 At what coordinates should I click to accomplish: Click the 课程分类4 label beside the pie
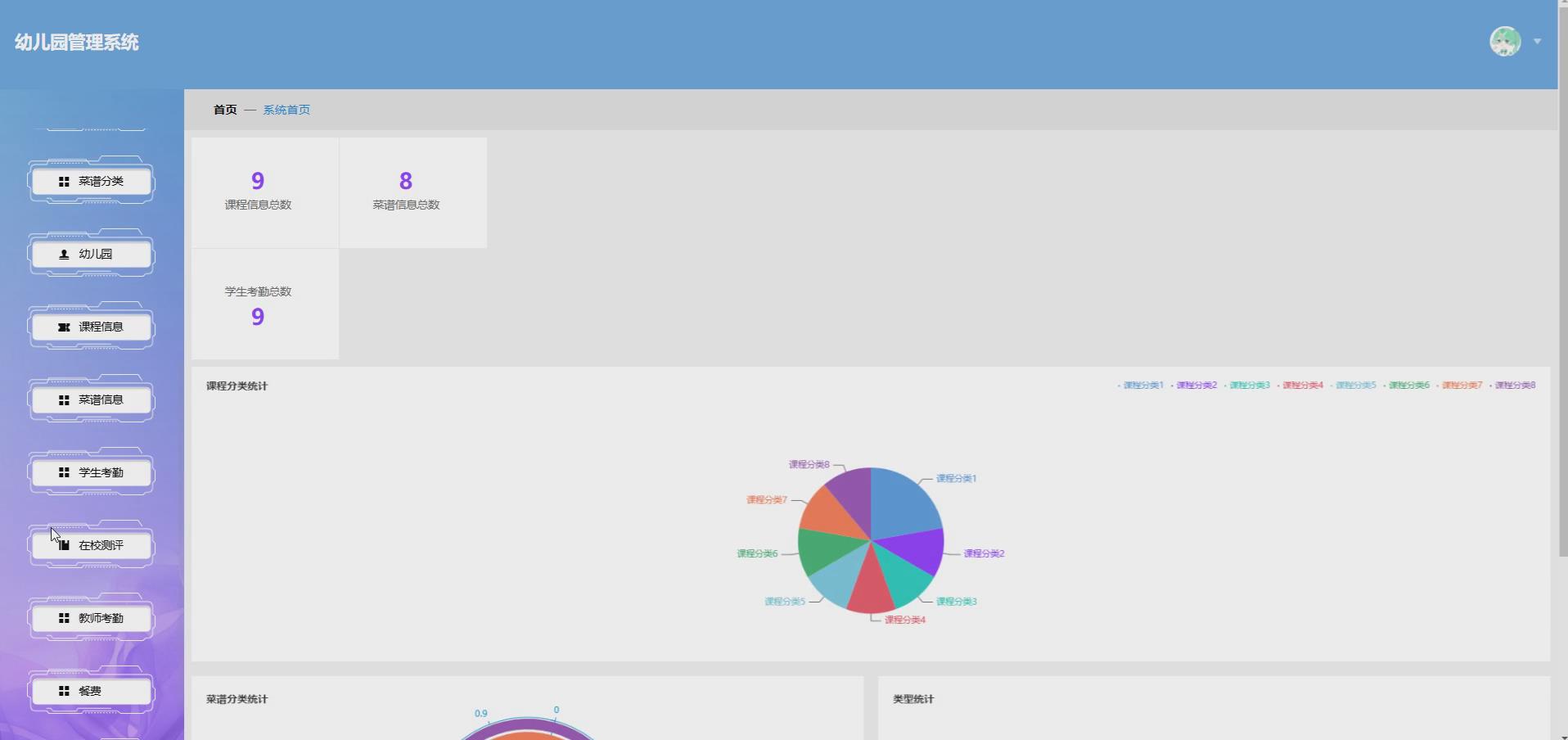(x=905, y=620)
